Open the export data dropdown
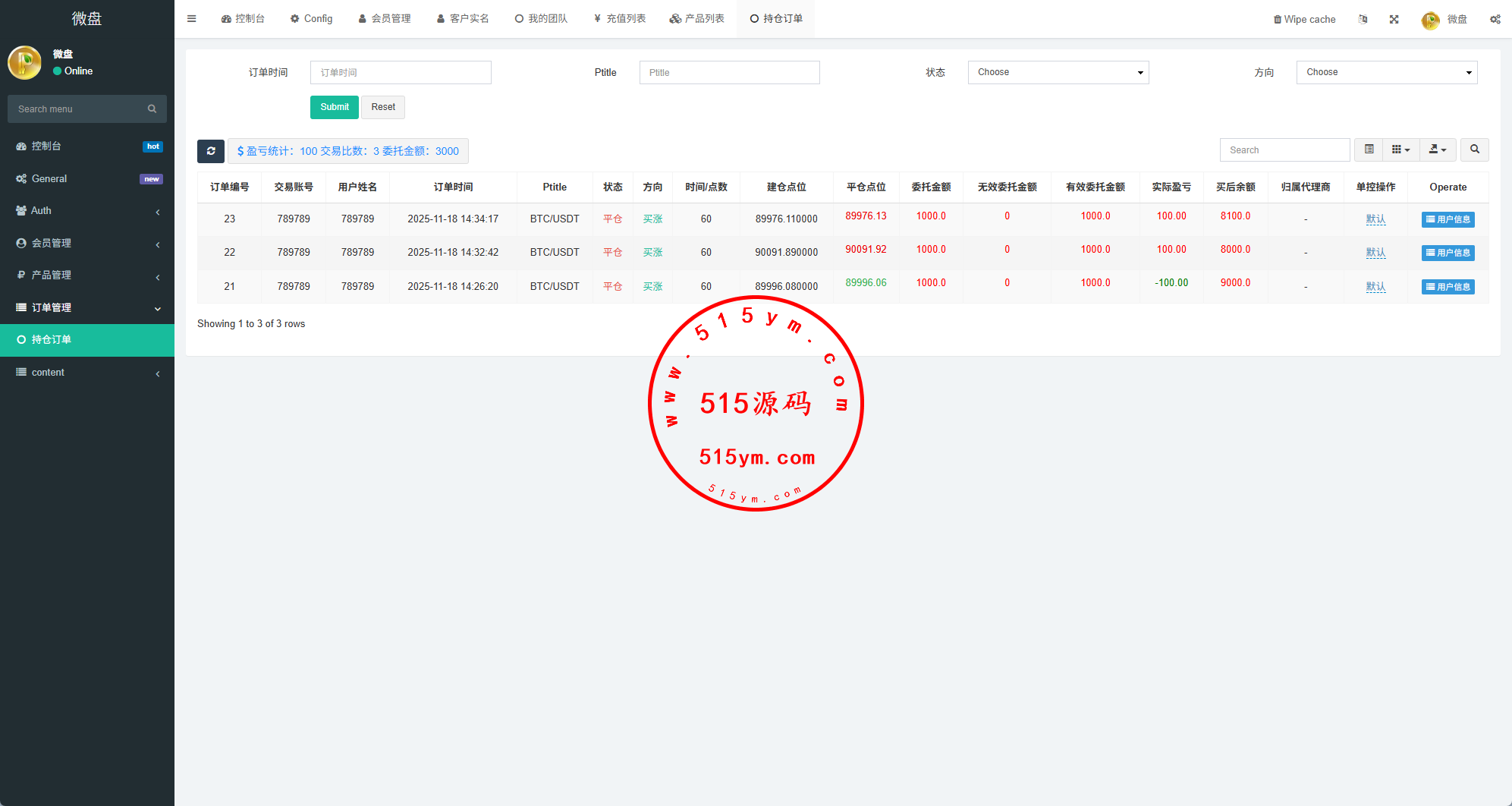The width and height of the screenshot is (1512, 806). tap(1437, 150)
